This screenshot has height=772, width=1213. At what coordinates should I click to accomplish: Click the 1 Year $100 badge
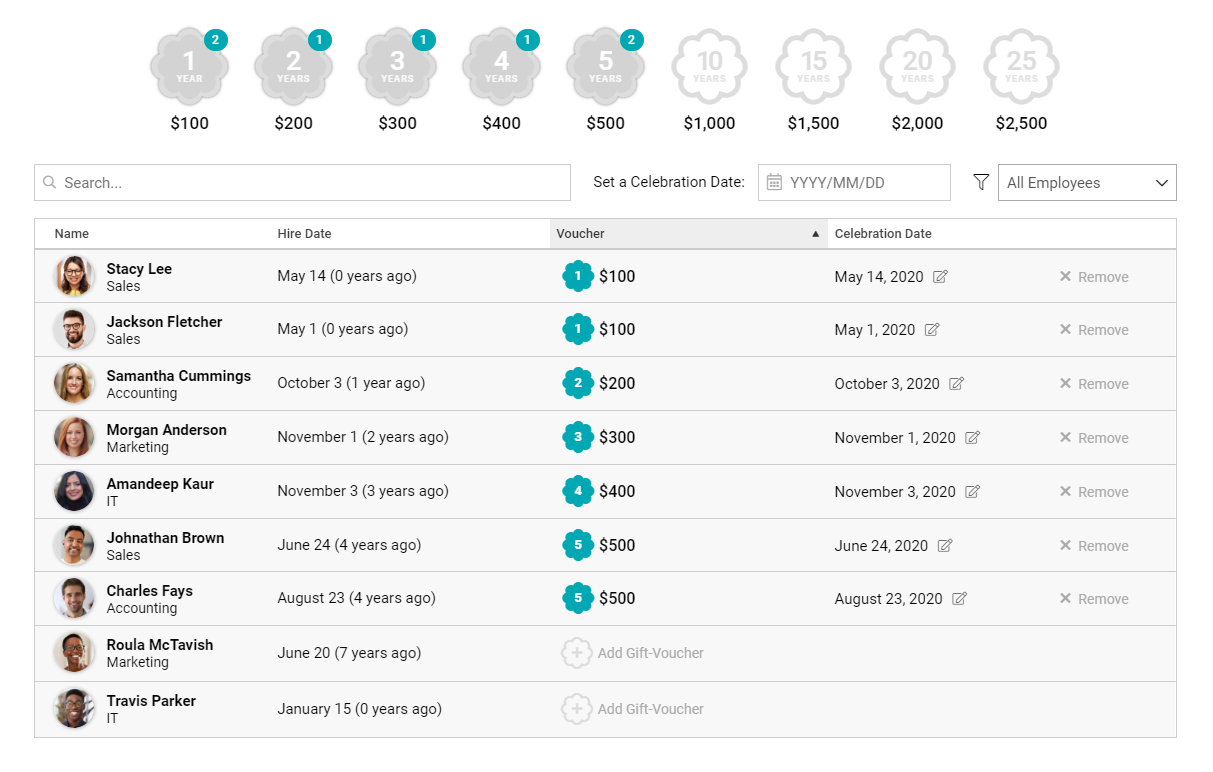click(x=189, y=68)
